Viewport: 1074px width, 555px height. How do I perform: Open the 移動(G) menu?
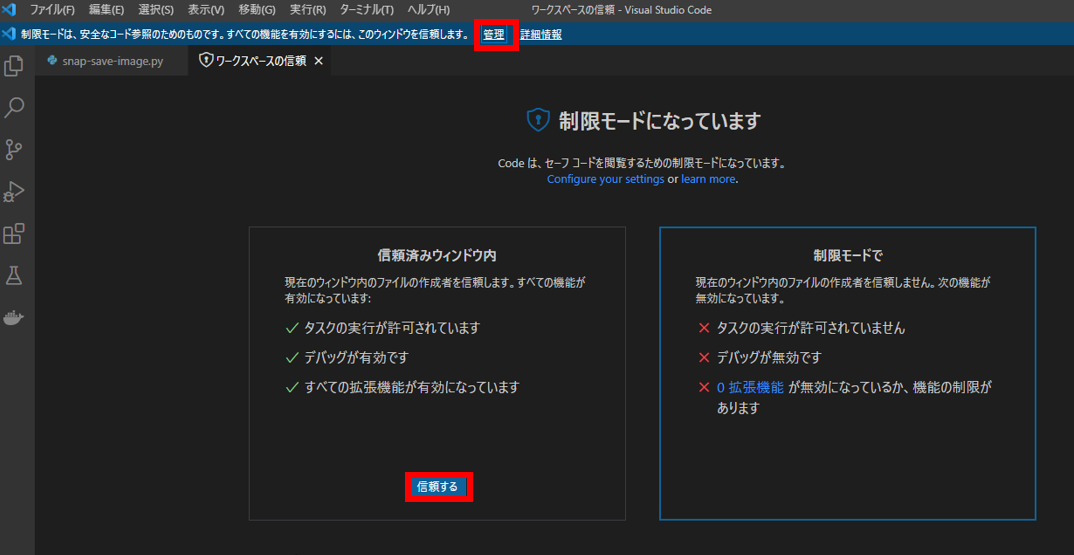257,10
